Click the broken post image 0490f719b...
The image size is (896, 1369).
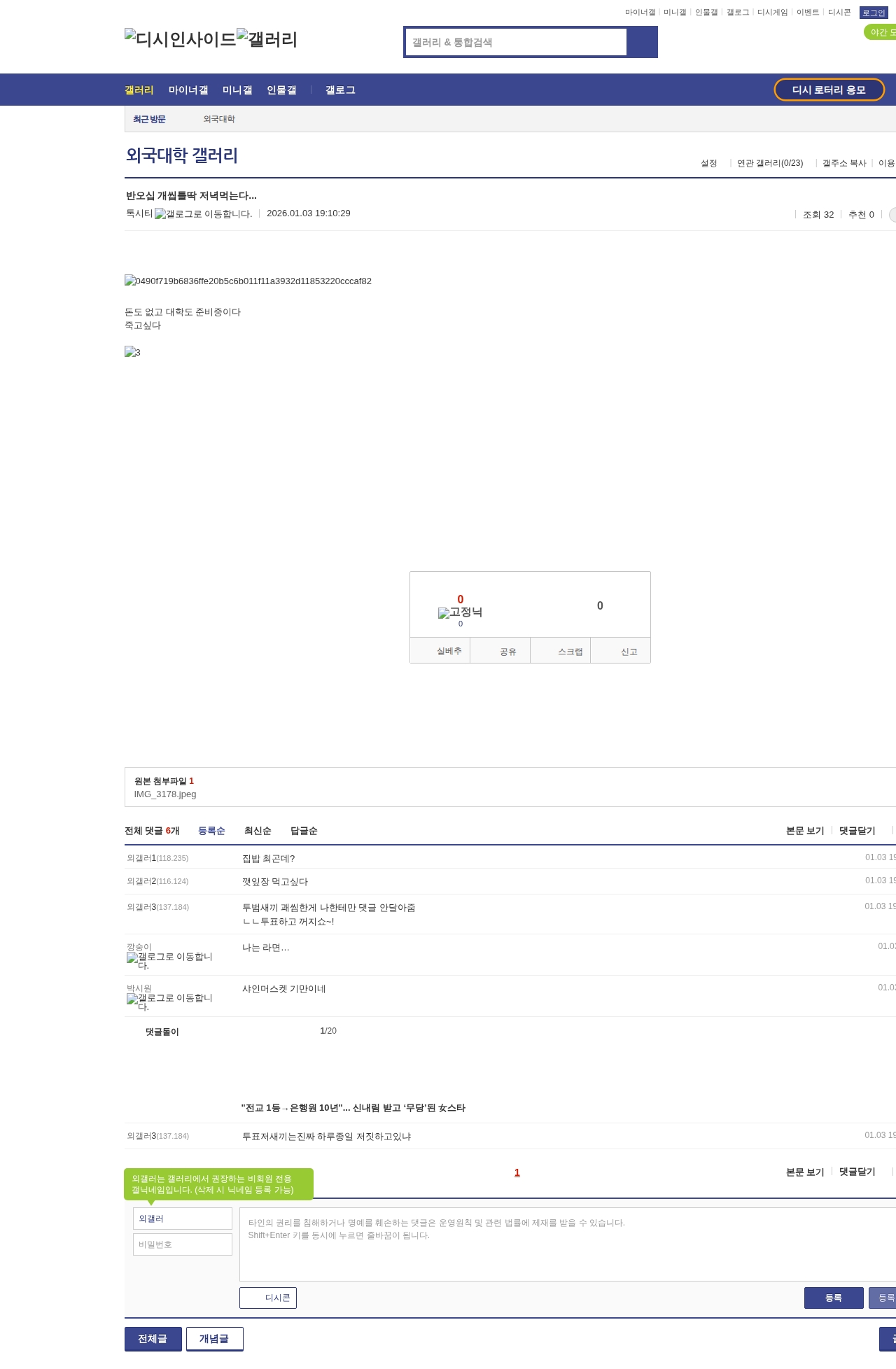click(248, 281)
